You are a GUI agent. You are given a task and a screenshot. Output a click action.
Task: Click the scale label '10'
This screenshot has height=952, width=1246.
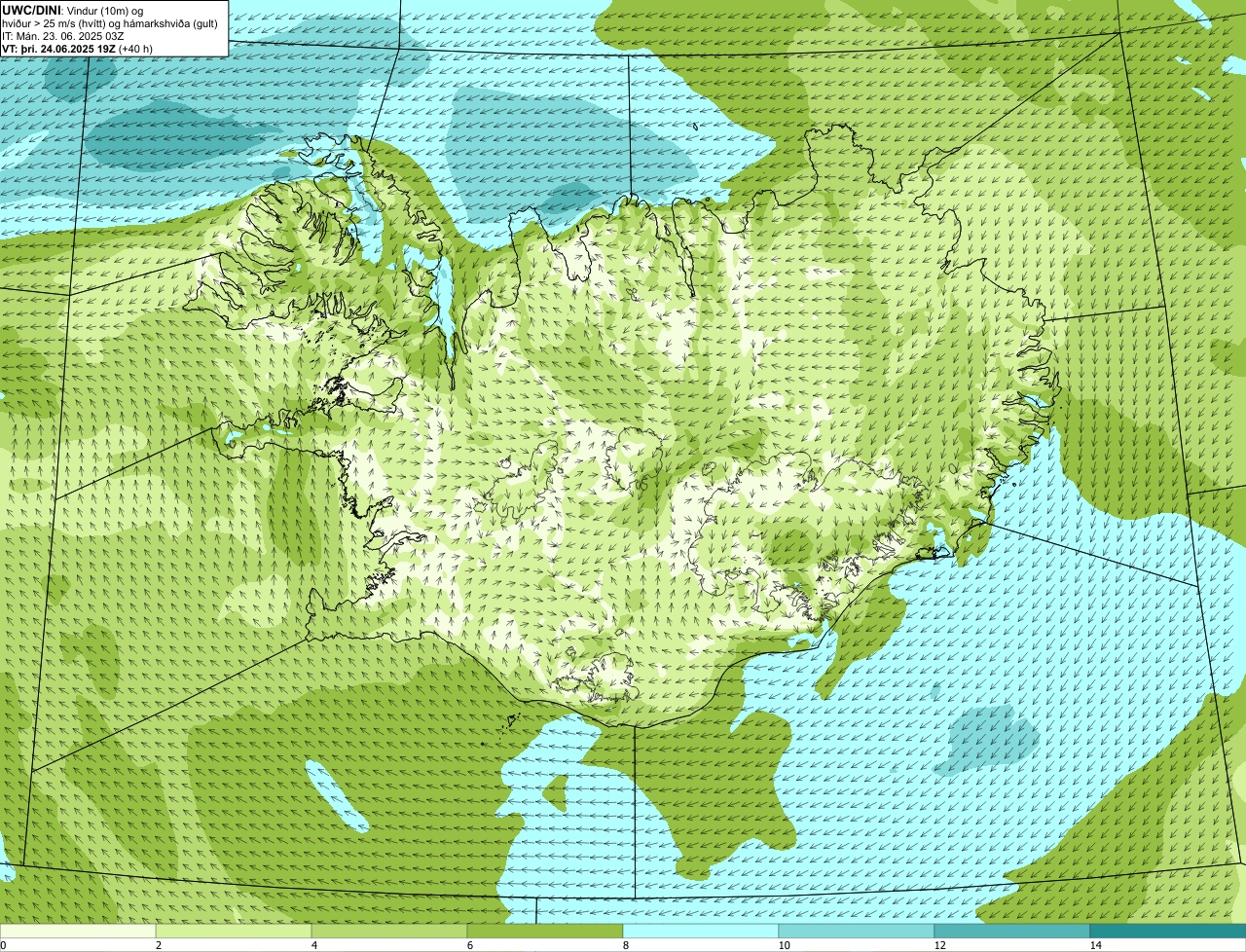pos(784,945)
